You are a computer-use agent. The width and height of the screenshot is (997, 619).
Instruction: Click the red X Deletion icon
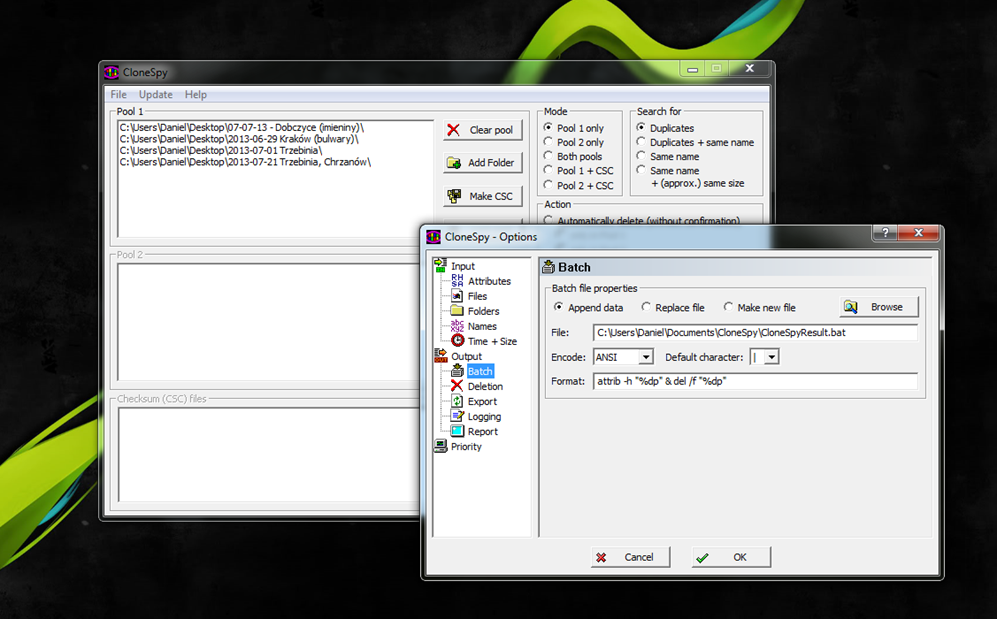tap(457, 386)
